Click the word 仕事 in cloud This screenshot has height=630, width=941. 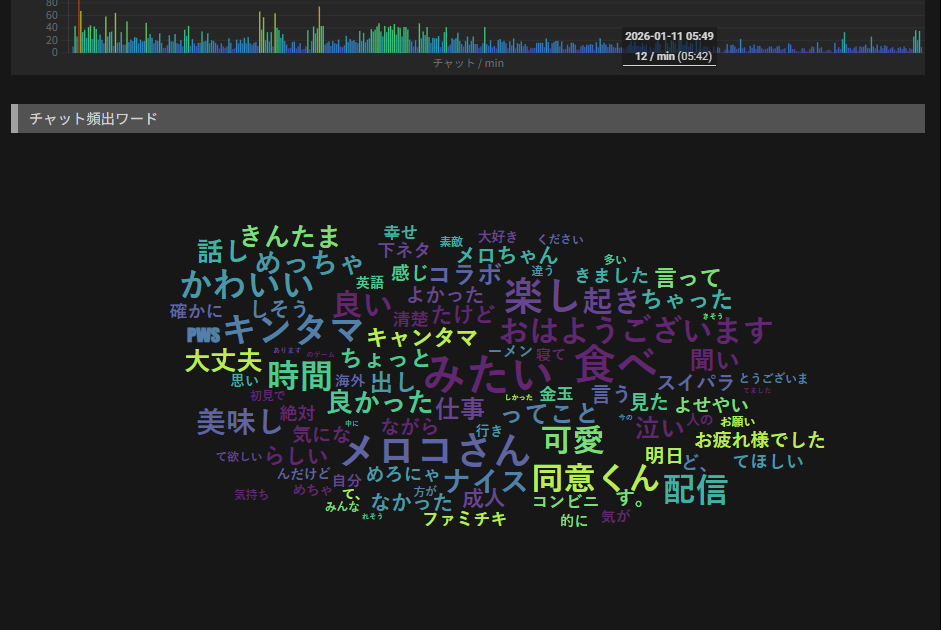pyautogui.click(x=460, y=409)
